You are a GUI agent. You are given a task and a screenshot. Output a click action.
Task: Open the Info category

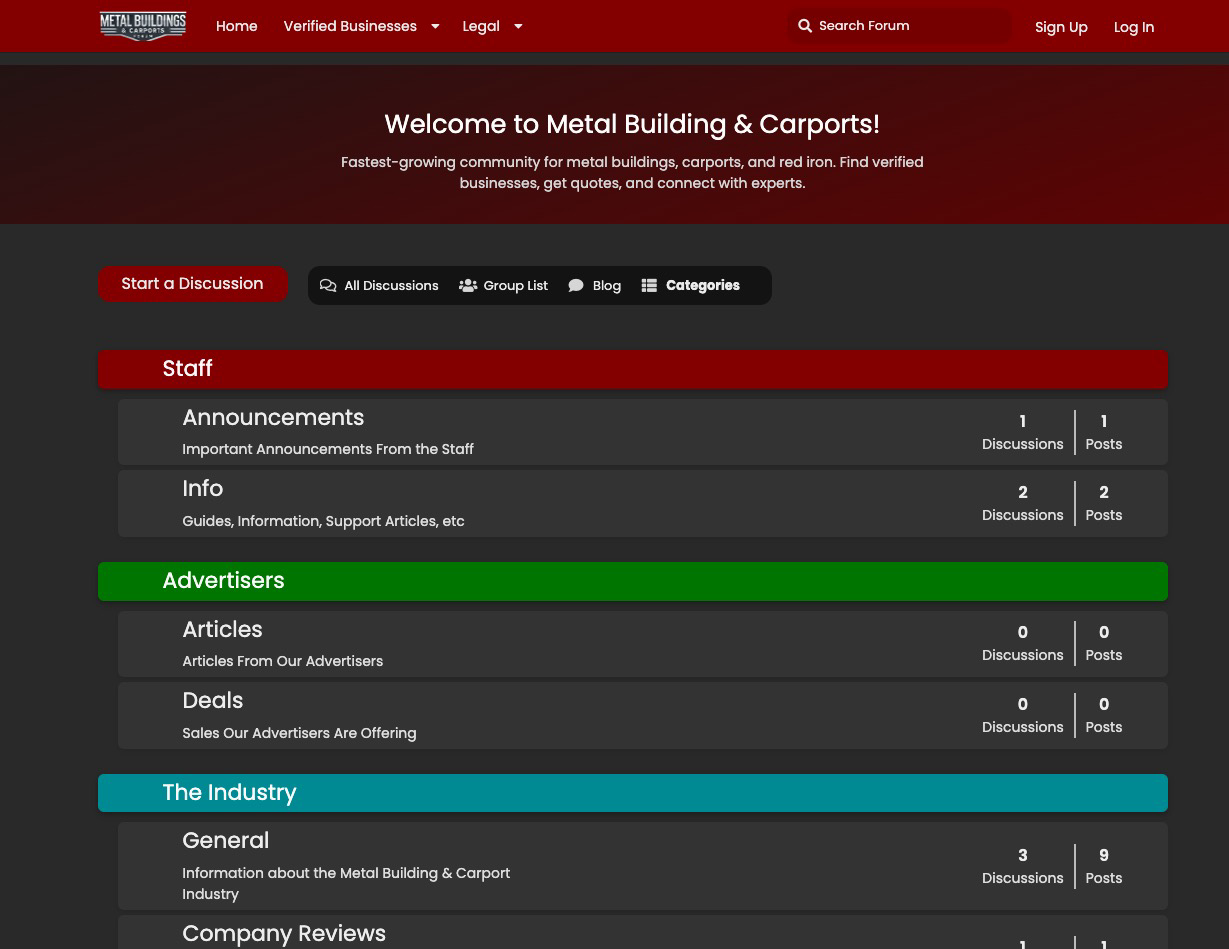click(x=203, y=489)
